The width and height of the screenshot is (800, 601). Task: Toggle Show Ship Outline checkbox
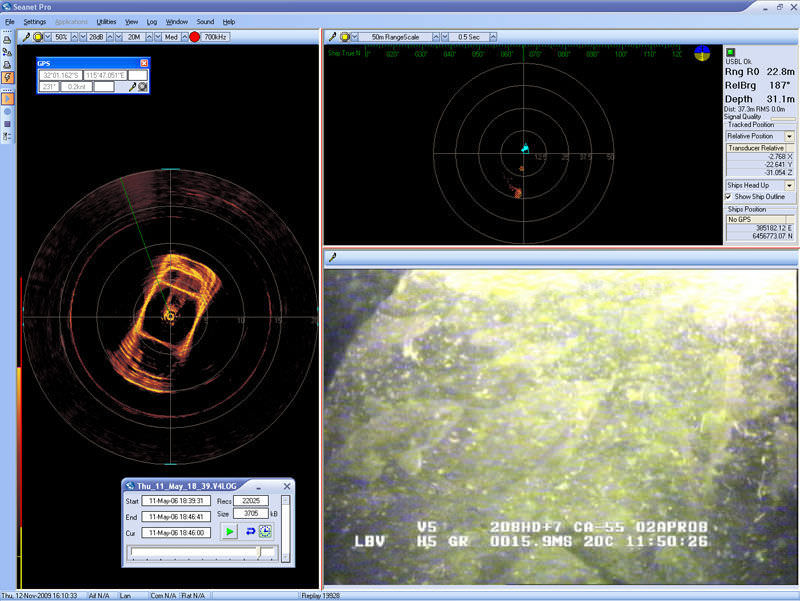tap(729, 196)
